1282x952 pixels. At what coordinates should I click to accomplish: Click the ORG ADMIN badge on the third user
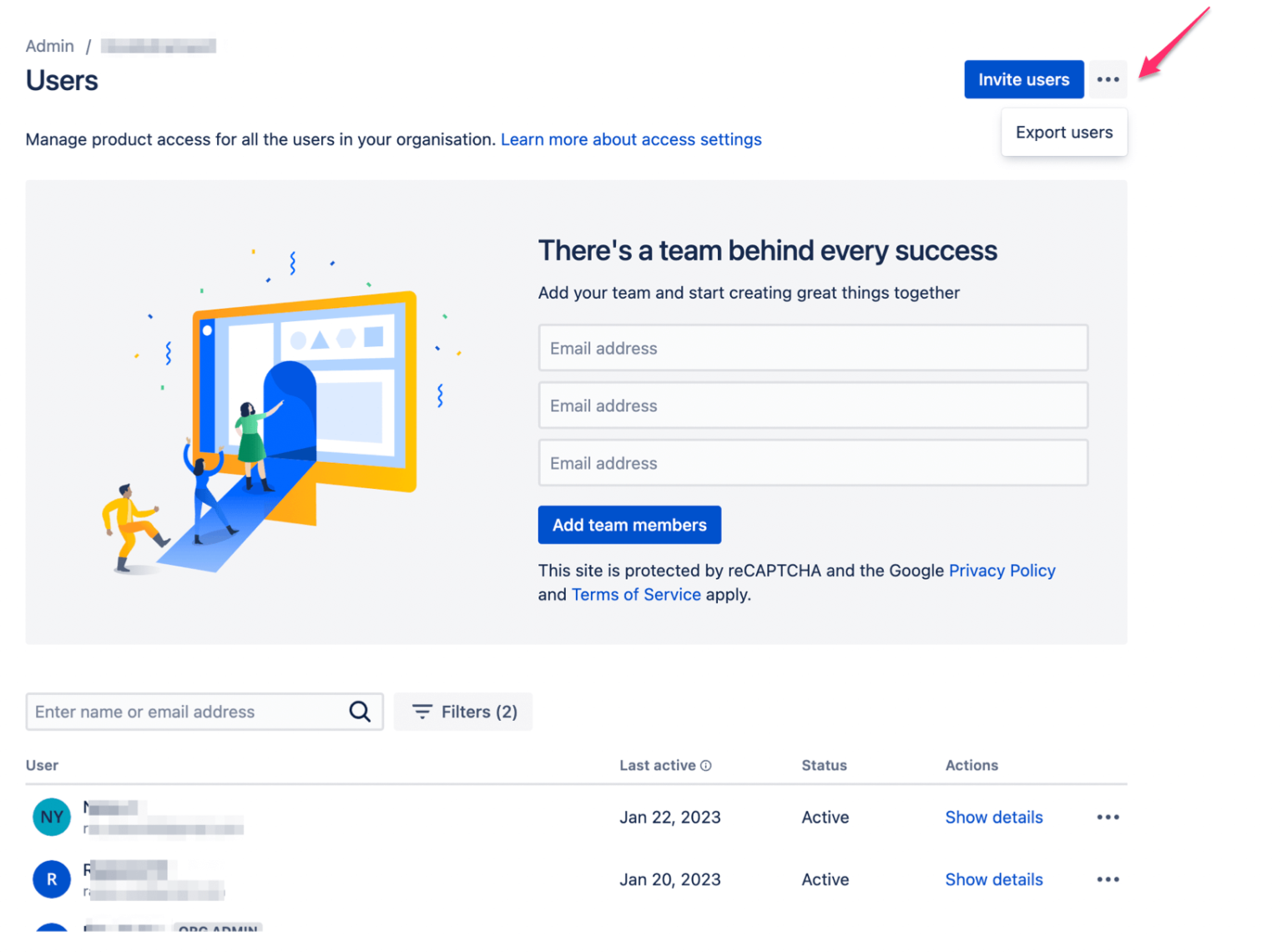tap(217, 929)
